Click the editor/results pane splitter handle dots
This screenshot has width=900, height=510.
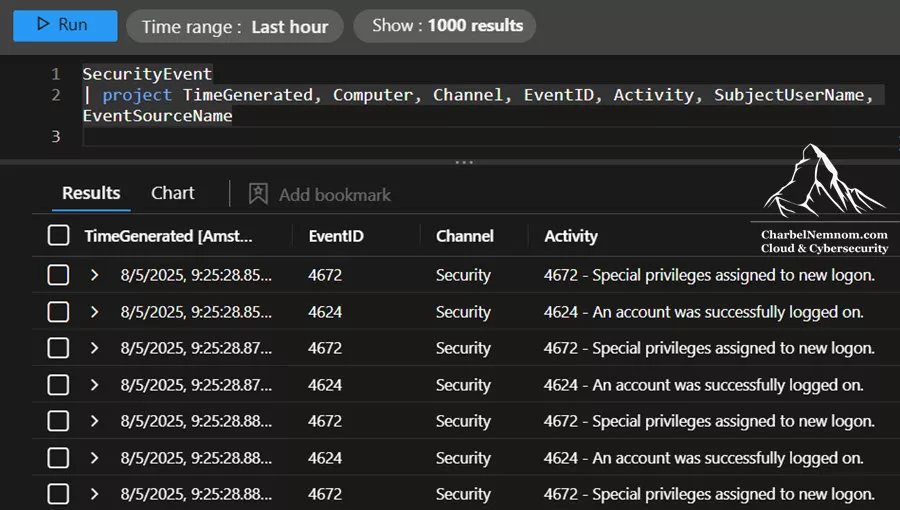(x=464, y=162)
